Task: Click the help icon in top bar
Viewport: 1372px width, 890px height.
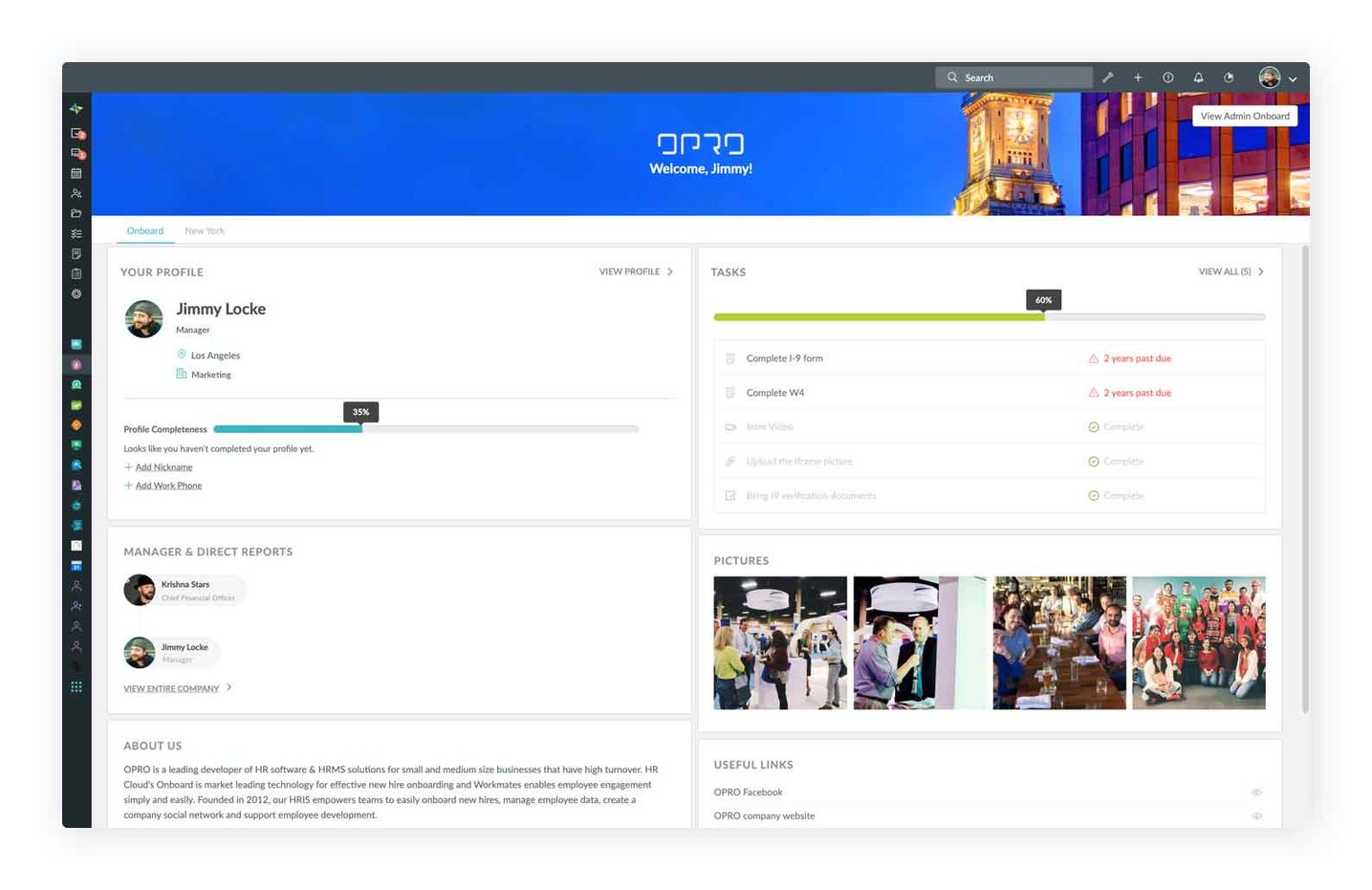Action: [x=1167, y=77]
